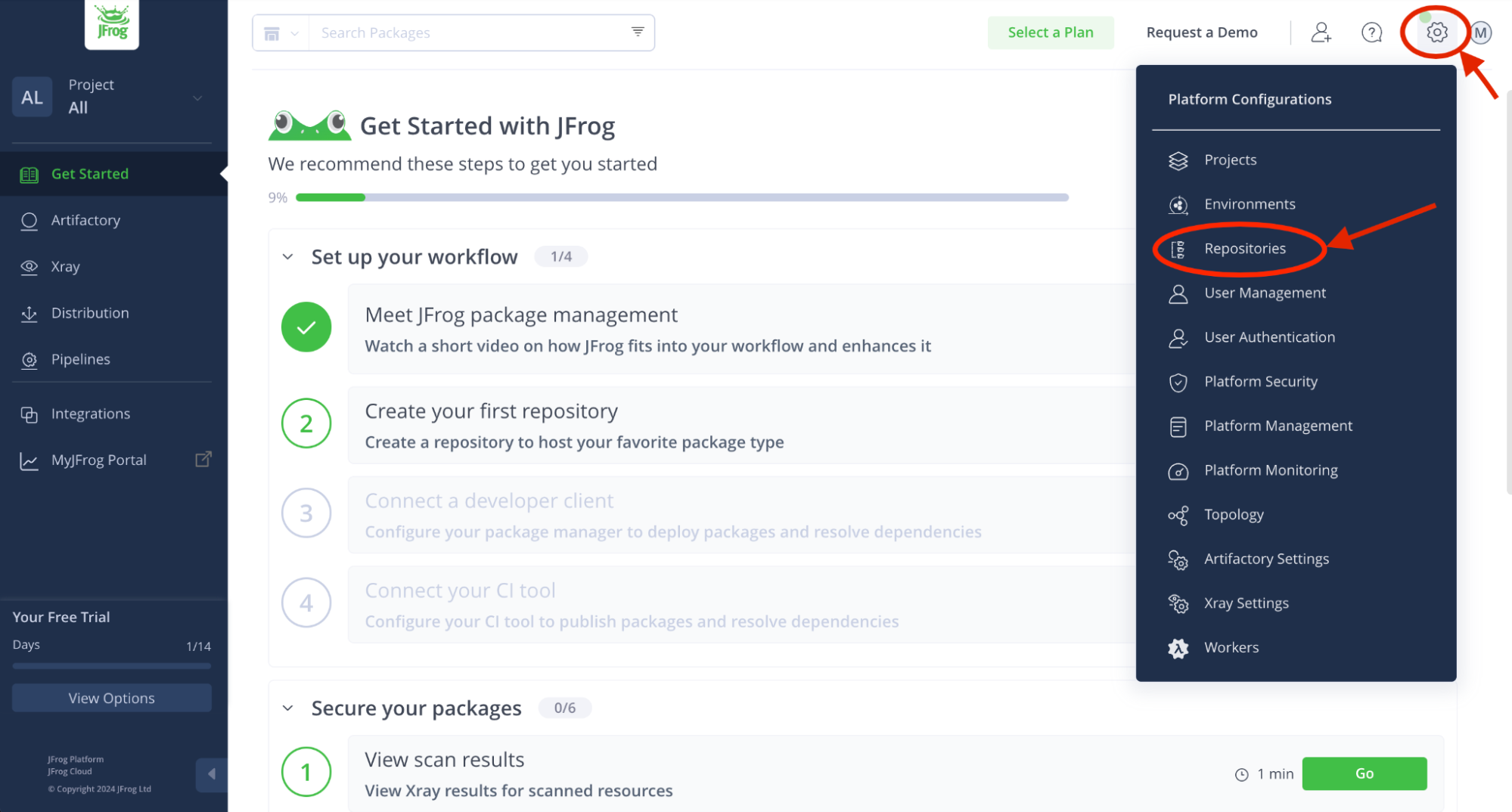This screenshot has height=812, width=1512.
Task: Open the MyJFrog Portal external link icon
Action: [202, 459]
